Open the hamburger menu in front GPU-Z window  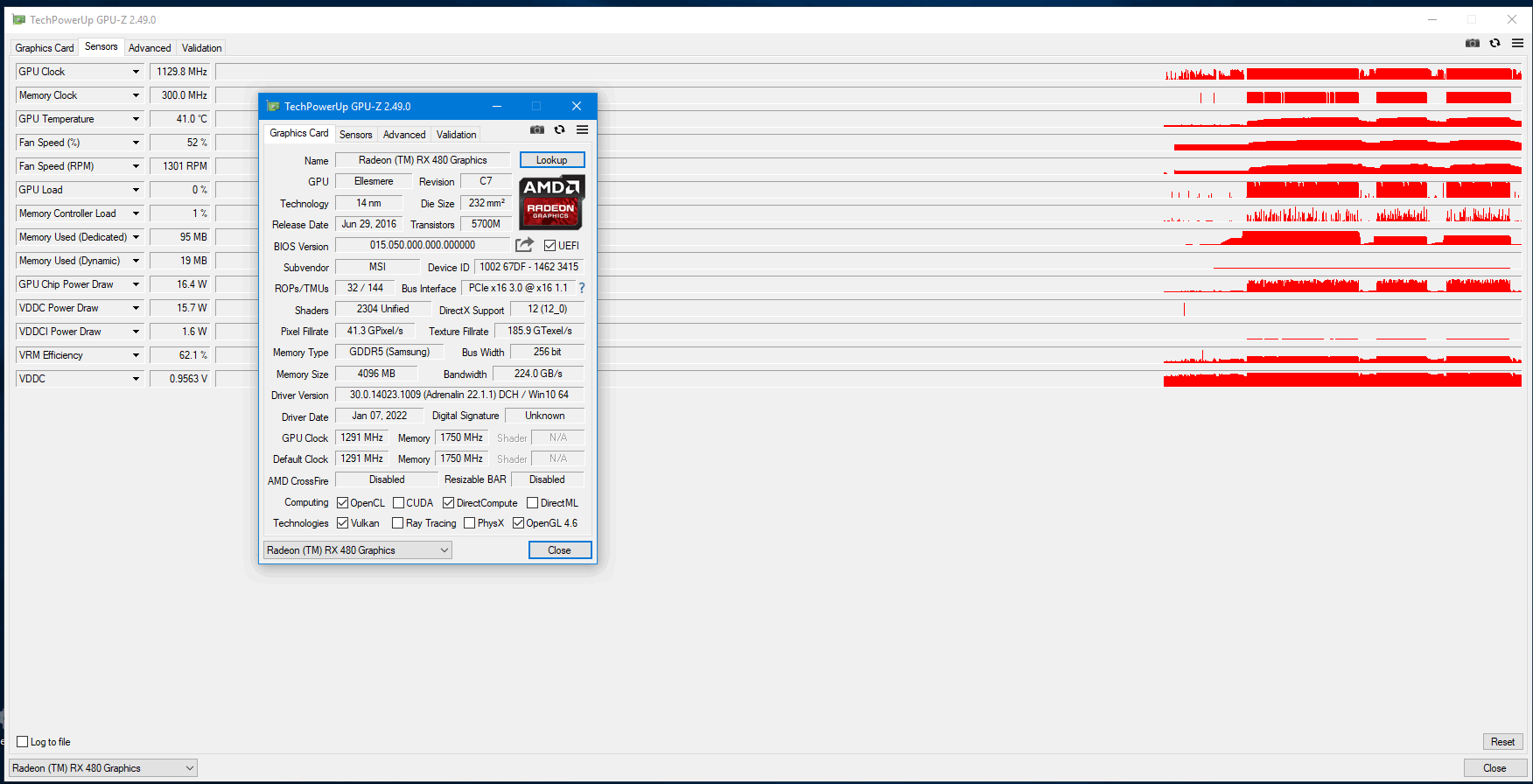tap(582, 129)
